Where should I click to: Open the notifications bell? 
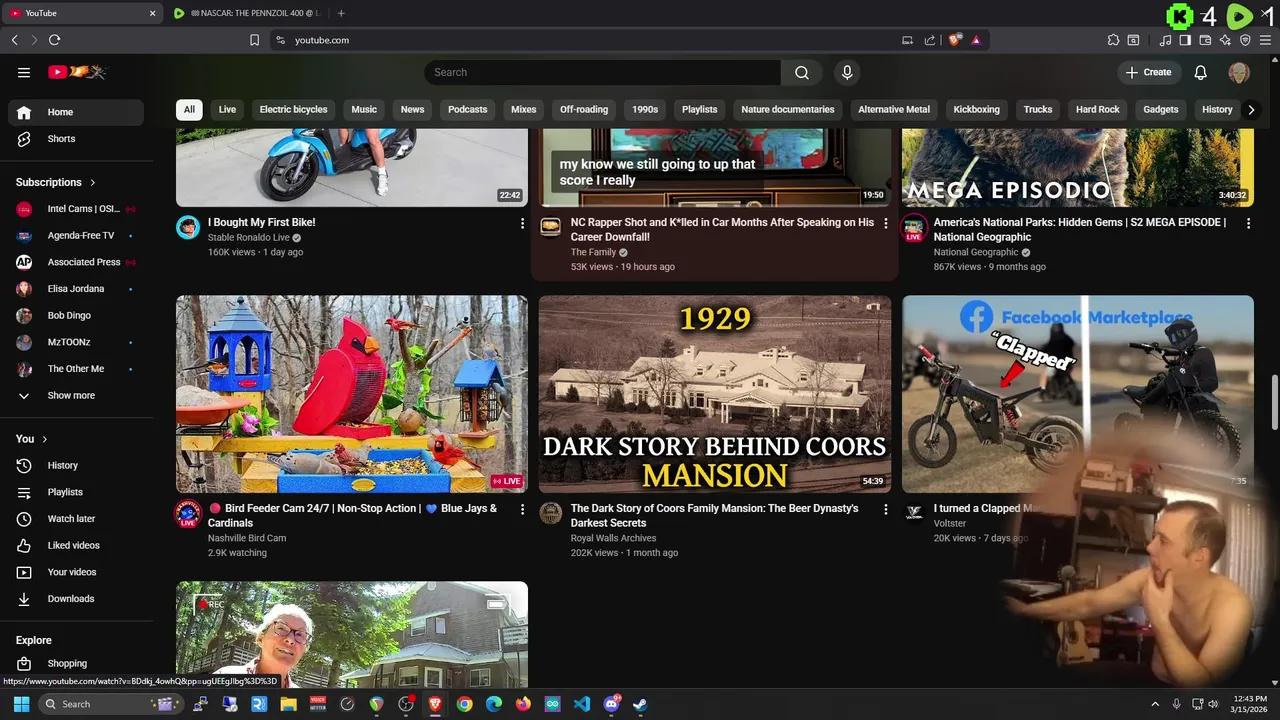tap(1201, 72)
